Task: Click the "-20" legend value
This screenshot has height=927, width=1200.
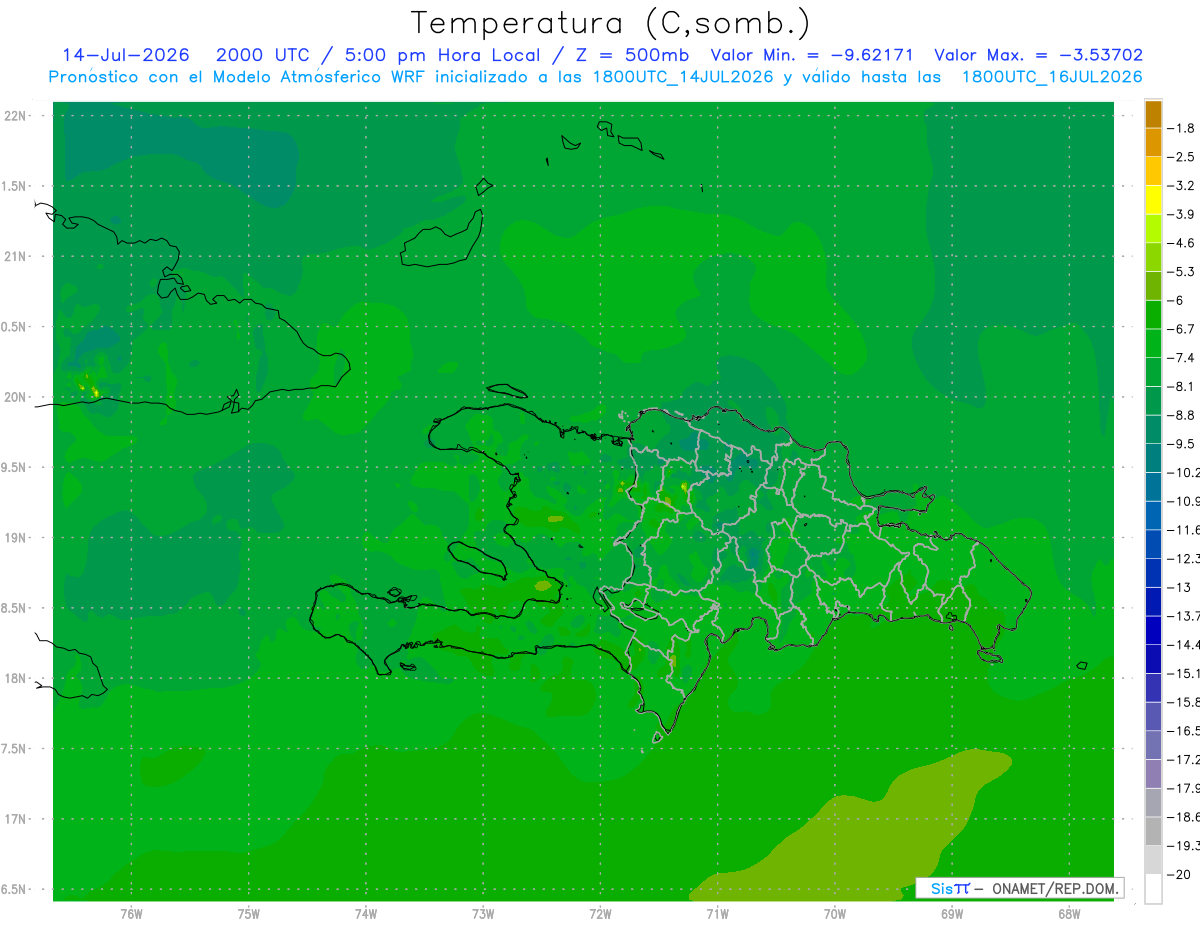Action: (1179, 874)
